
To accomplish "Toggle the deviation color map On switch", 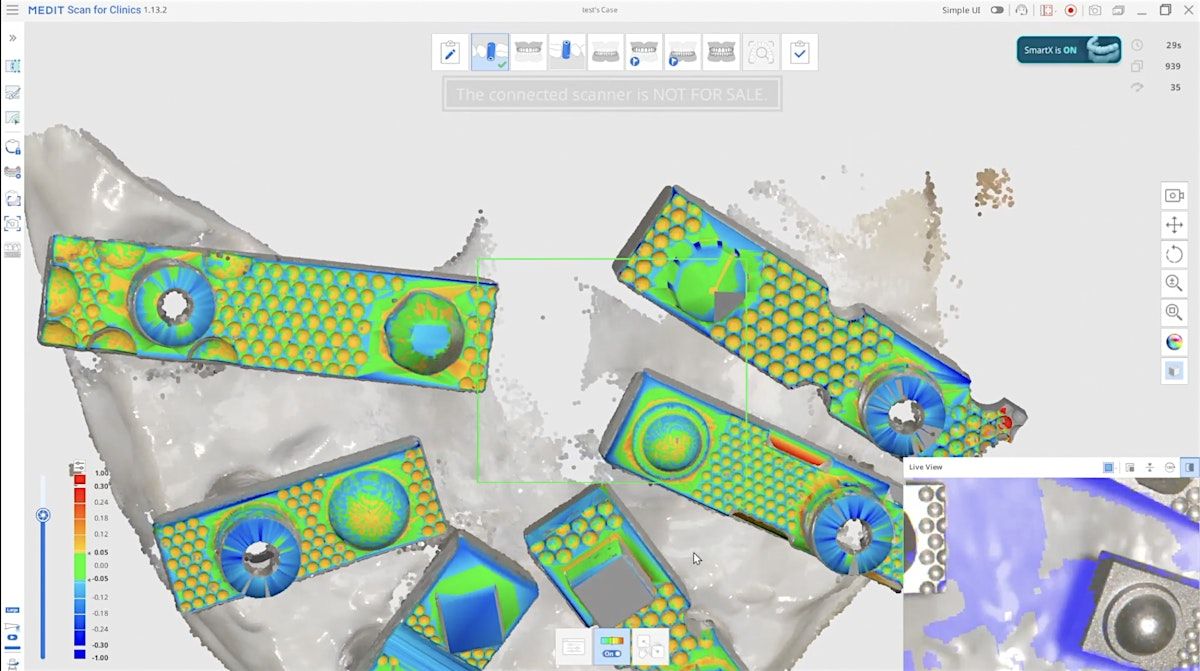I will click(609, 647).
